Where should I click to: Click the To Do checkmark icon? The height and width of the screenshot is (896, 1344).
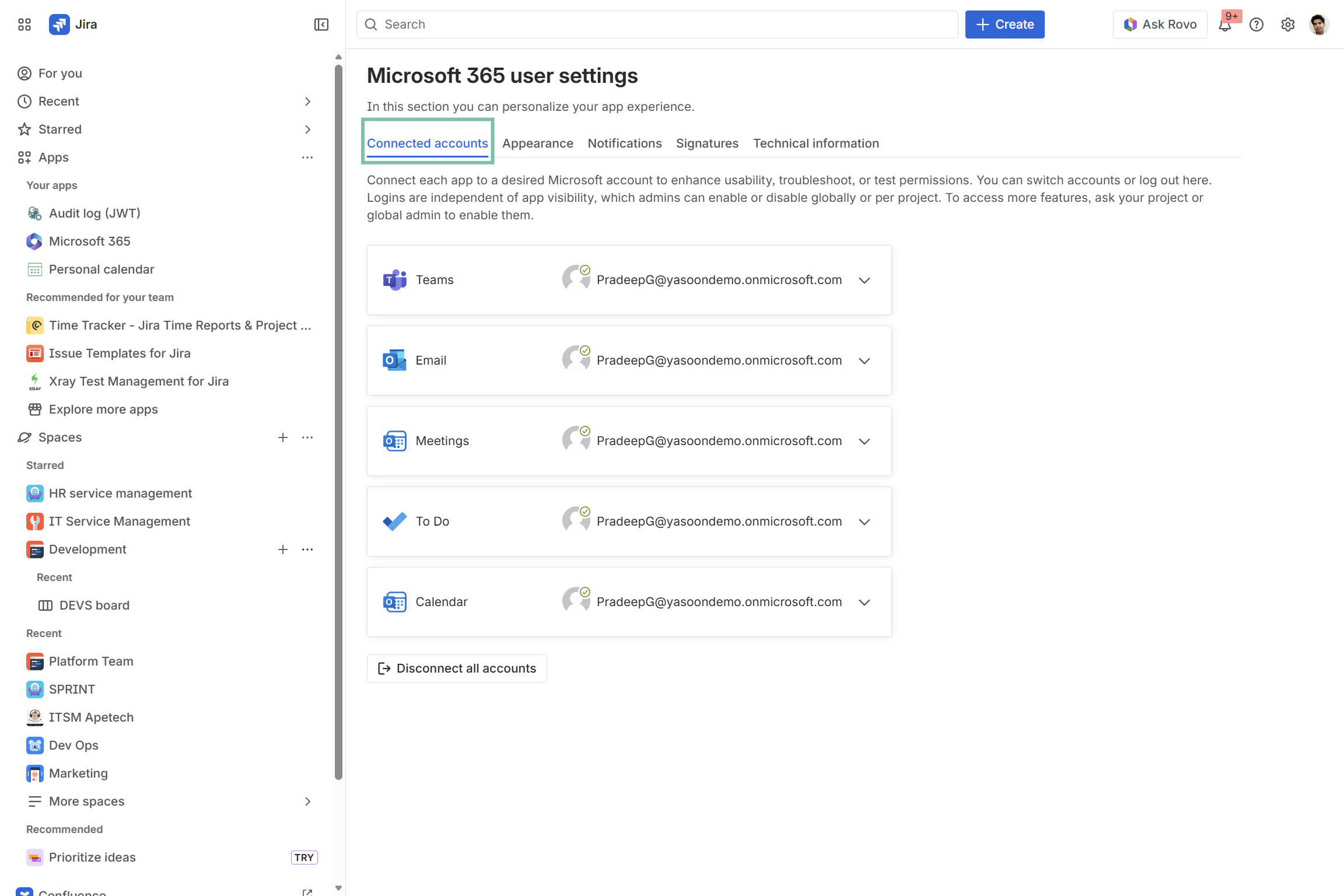coord(394,521)
